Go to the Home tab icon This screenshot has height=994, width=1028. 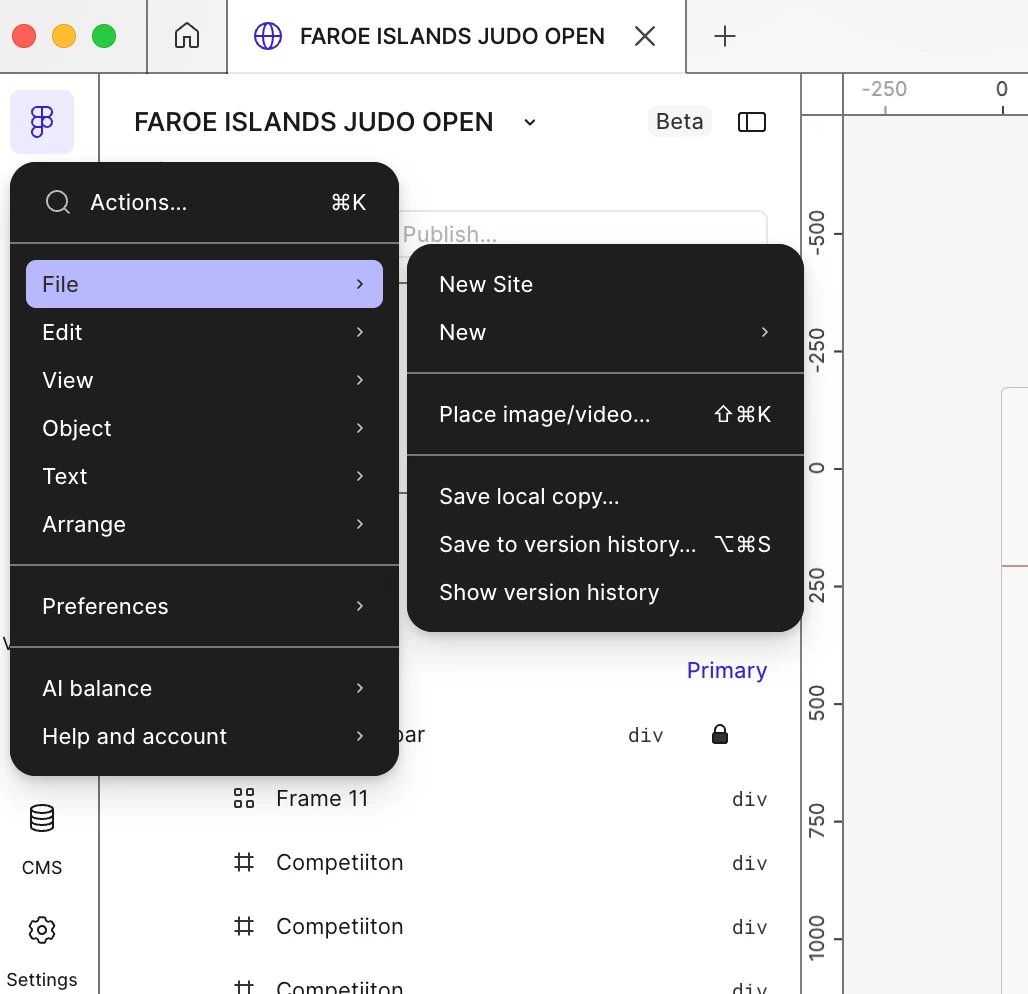point(187,35)
